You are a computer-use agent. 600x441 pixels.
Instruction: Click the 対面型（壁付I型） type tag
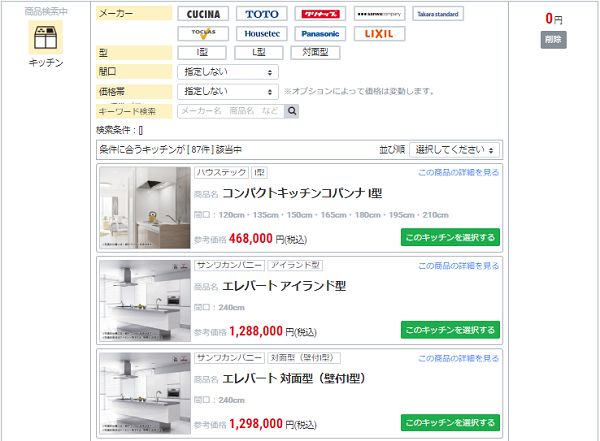304,358
